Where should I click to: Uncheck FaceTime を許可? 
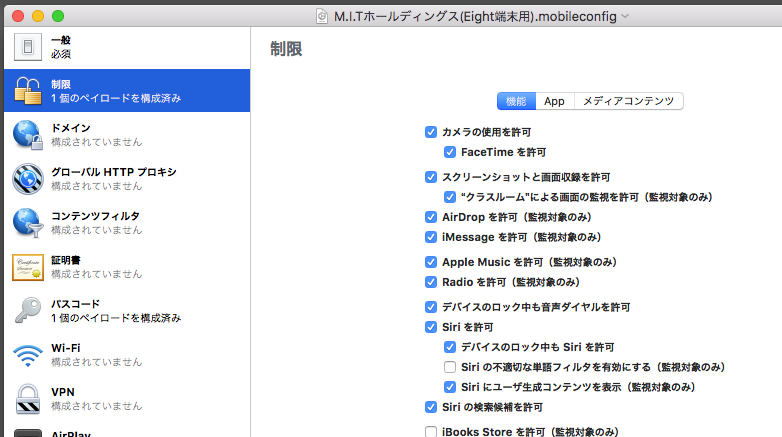pyautogui.click(x=450, y=152)
